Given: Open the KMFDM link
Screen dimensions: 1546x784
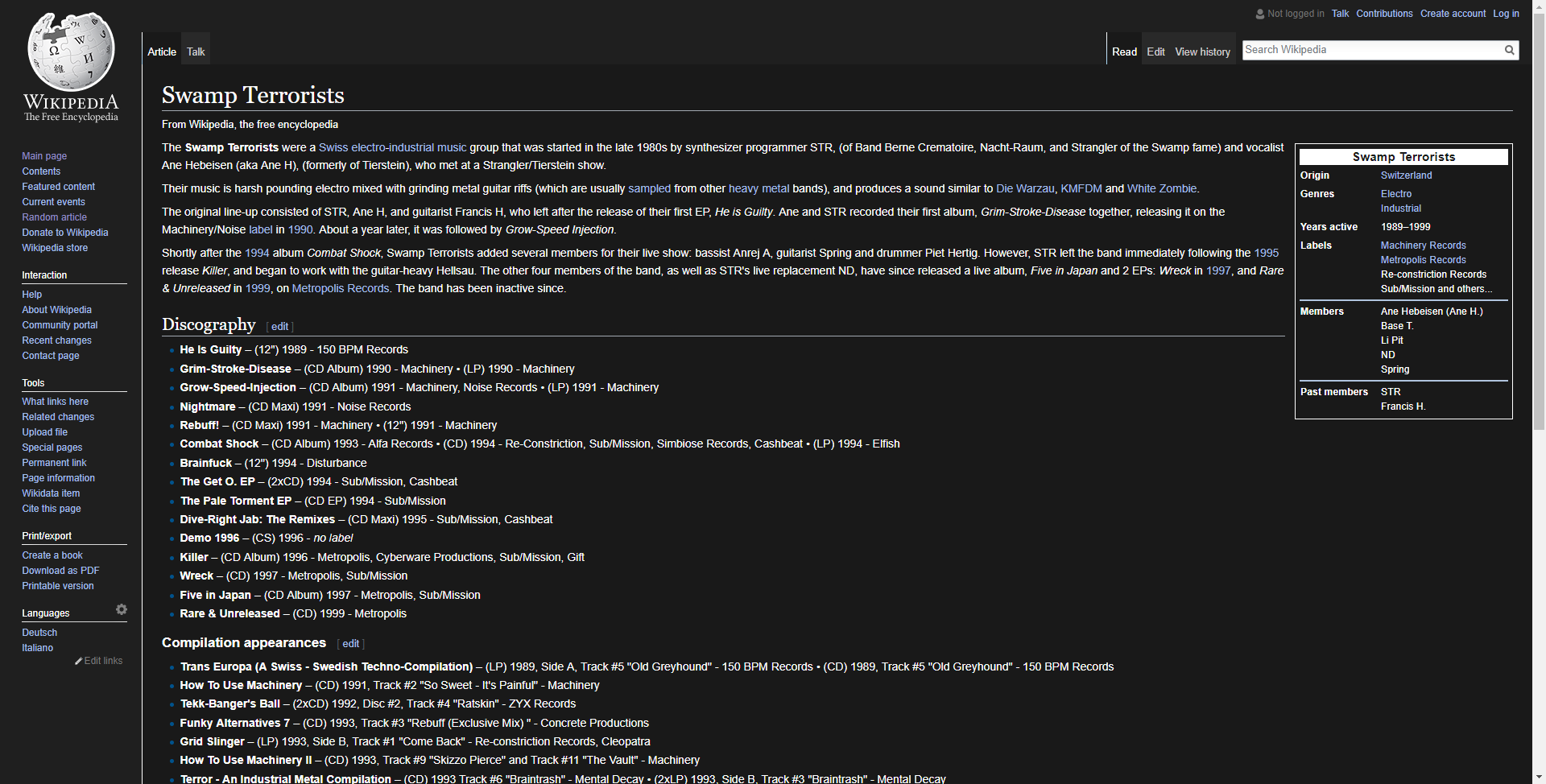Looking at the screenshot, I should (1081, 188).
